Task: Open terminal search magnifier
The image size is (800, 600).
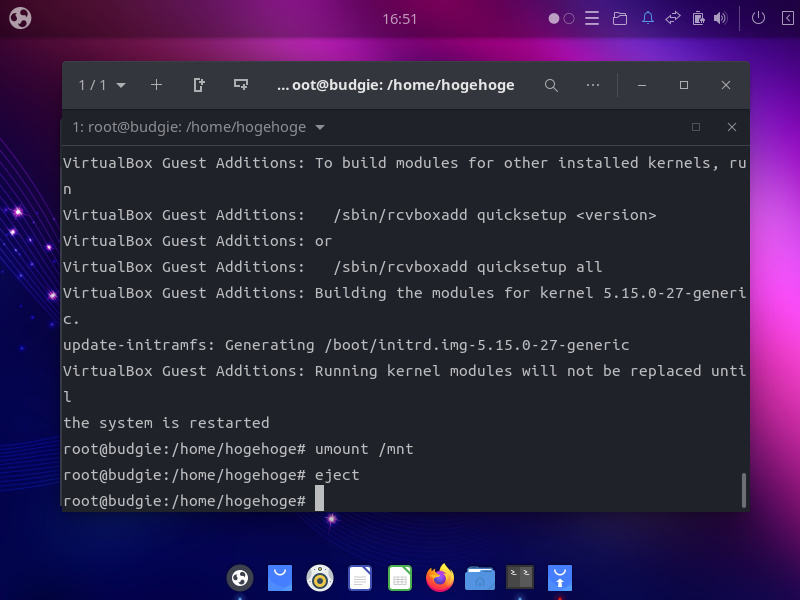Action: point(551,85)
